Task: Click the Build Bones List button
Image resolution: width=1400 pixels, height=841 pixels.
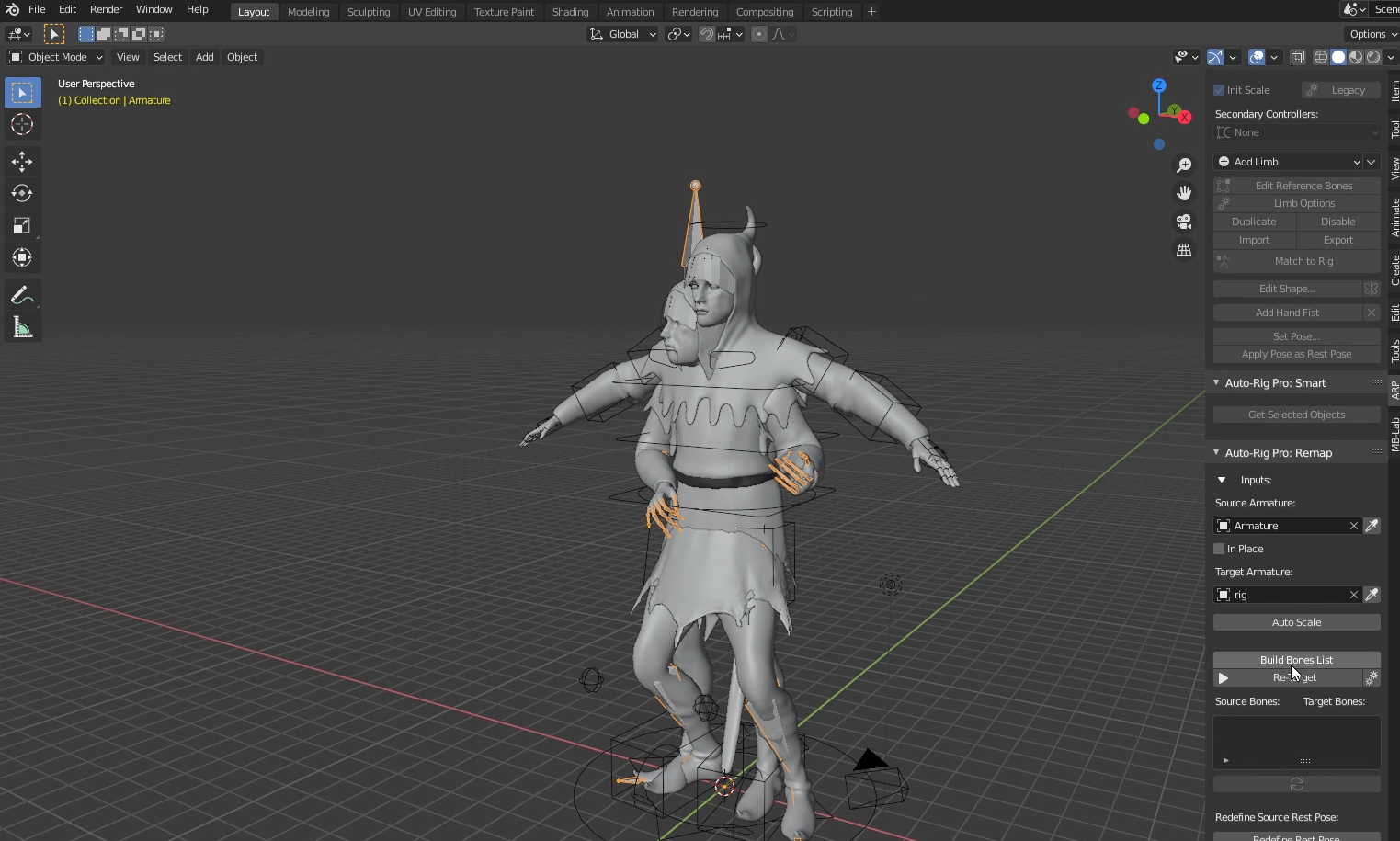Action: [x=1297, y=660]
